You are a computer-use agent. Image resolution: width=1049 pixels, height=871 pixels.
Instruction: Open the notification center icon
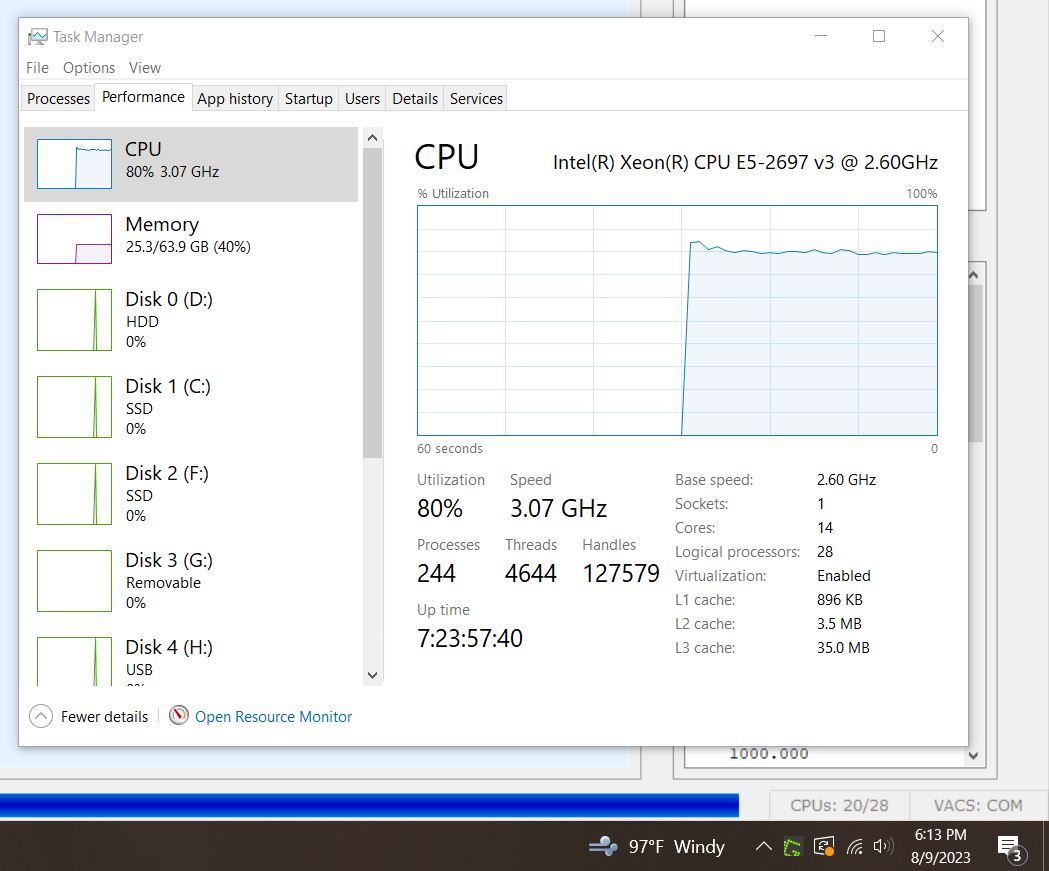tap(1010, 848)
